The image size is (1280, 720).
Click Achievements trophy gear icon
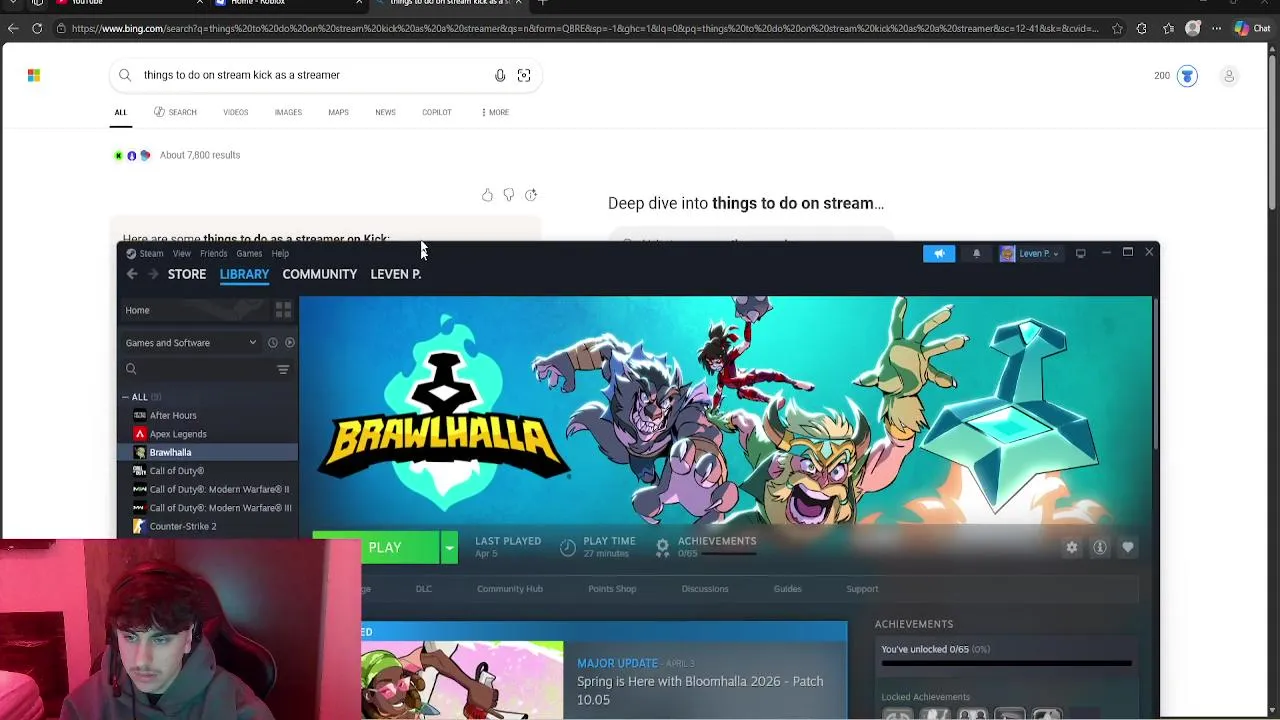pyautogui.click(x=662, y=546)
